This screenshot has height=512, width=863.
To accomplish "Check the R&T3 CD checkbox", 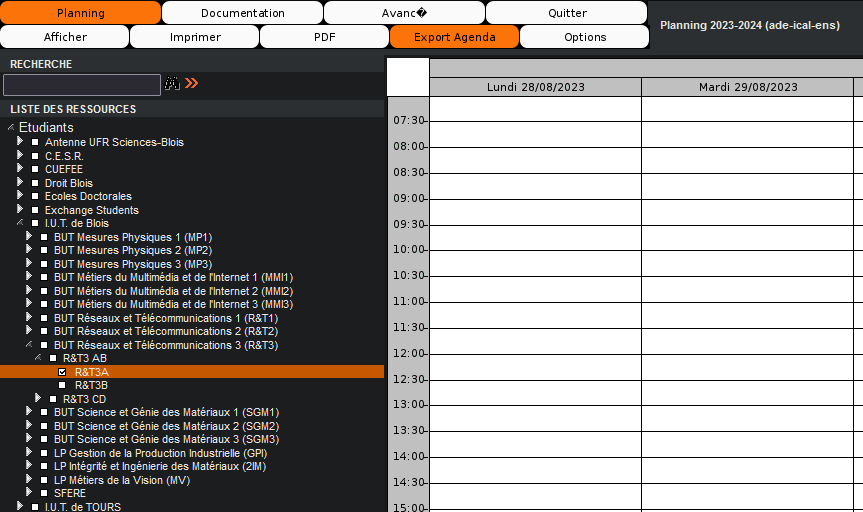I will (53, 399).
